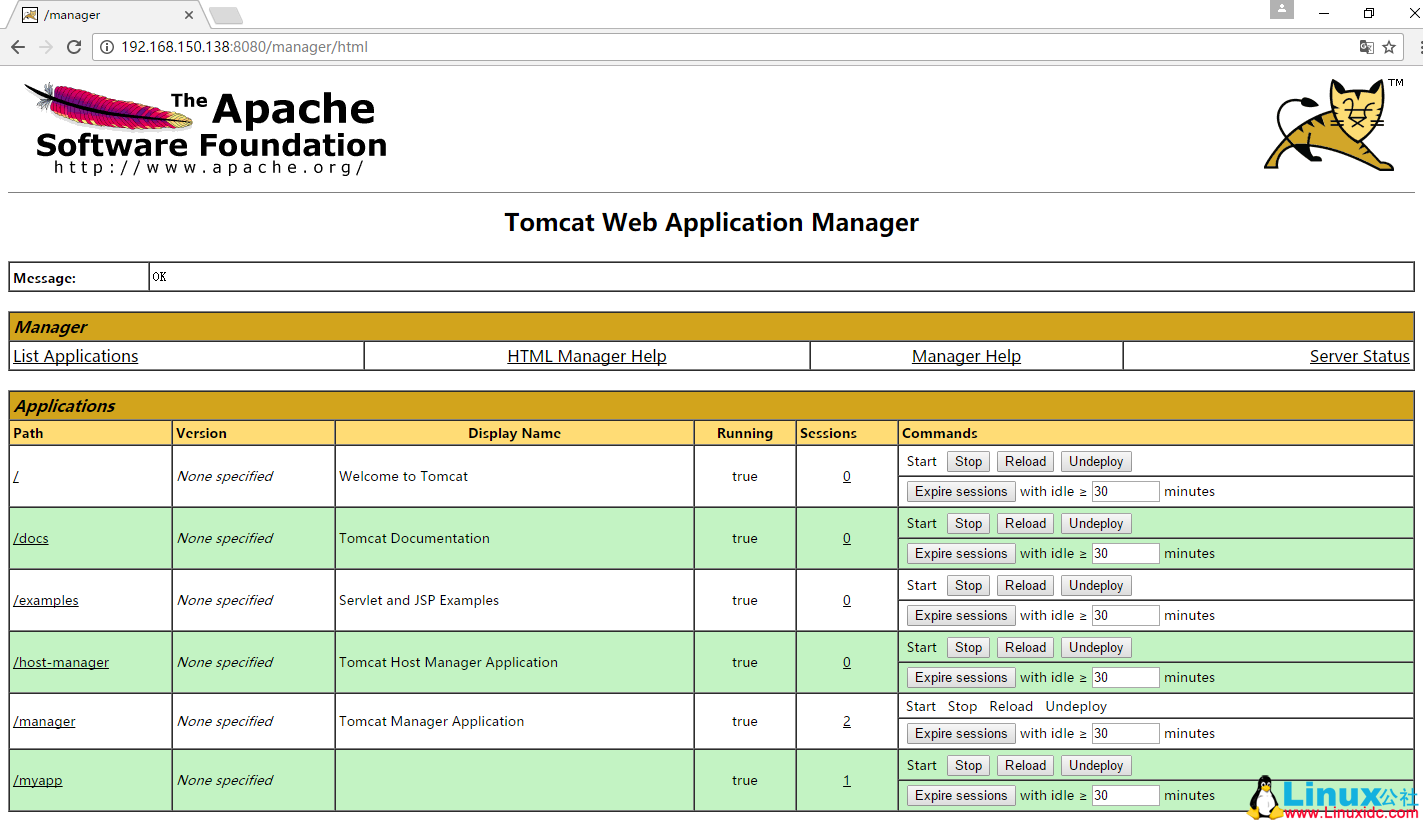Reload the /examples application

1025,585
